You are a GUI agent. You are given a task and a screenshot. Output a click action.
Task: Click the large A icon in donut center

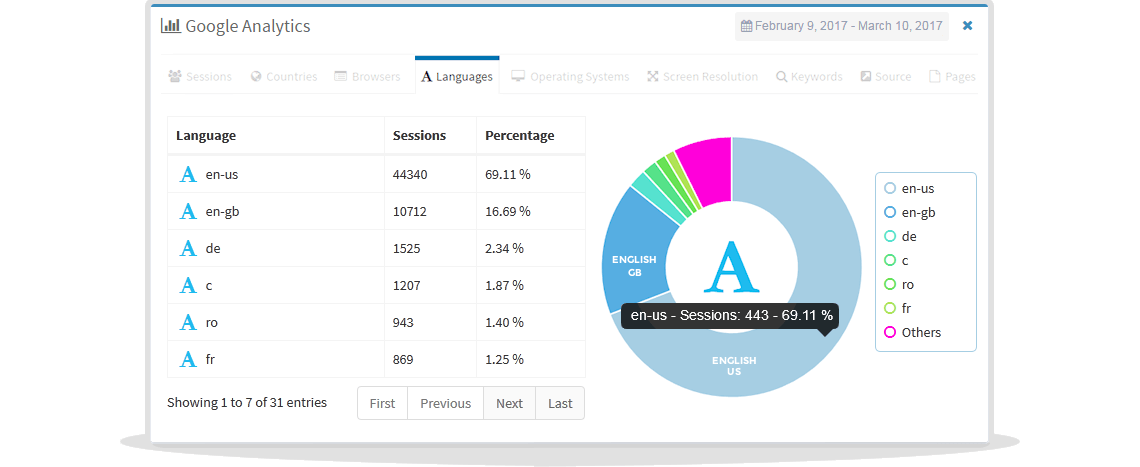[x=732, y=268]
